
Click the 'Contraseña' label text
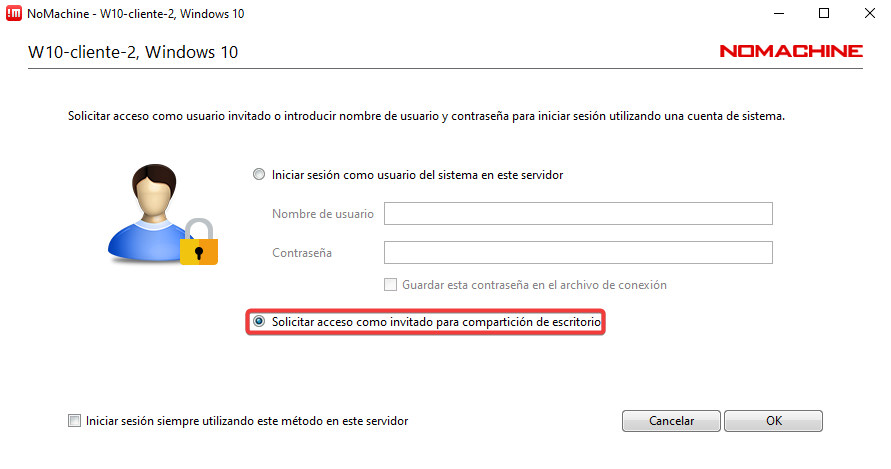302,253
